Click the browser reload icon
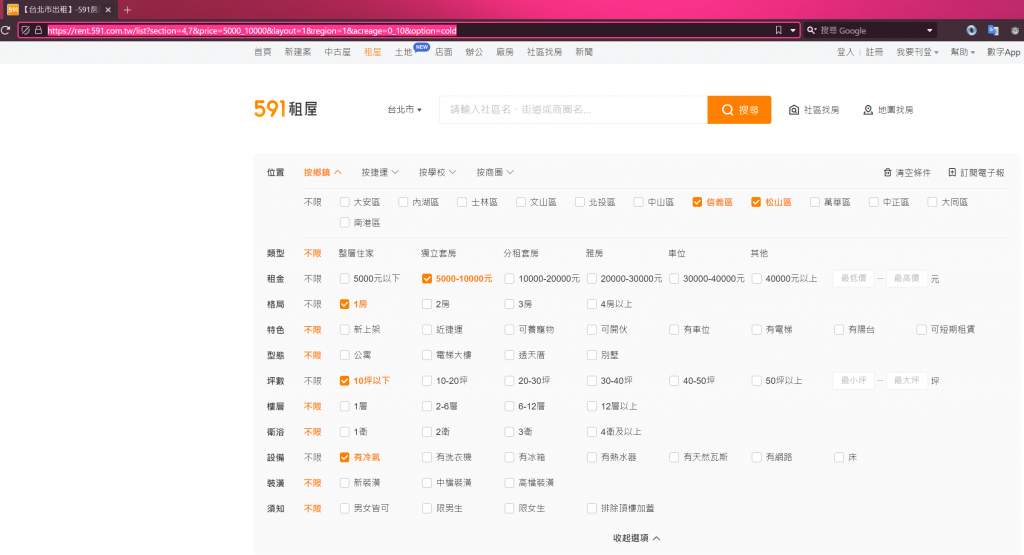This screenshot has width=1024, height=555. [5, 30]
